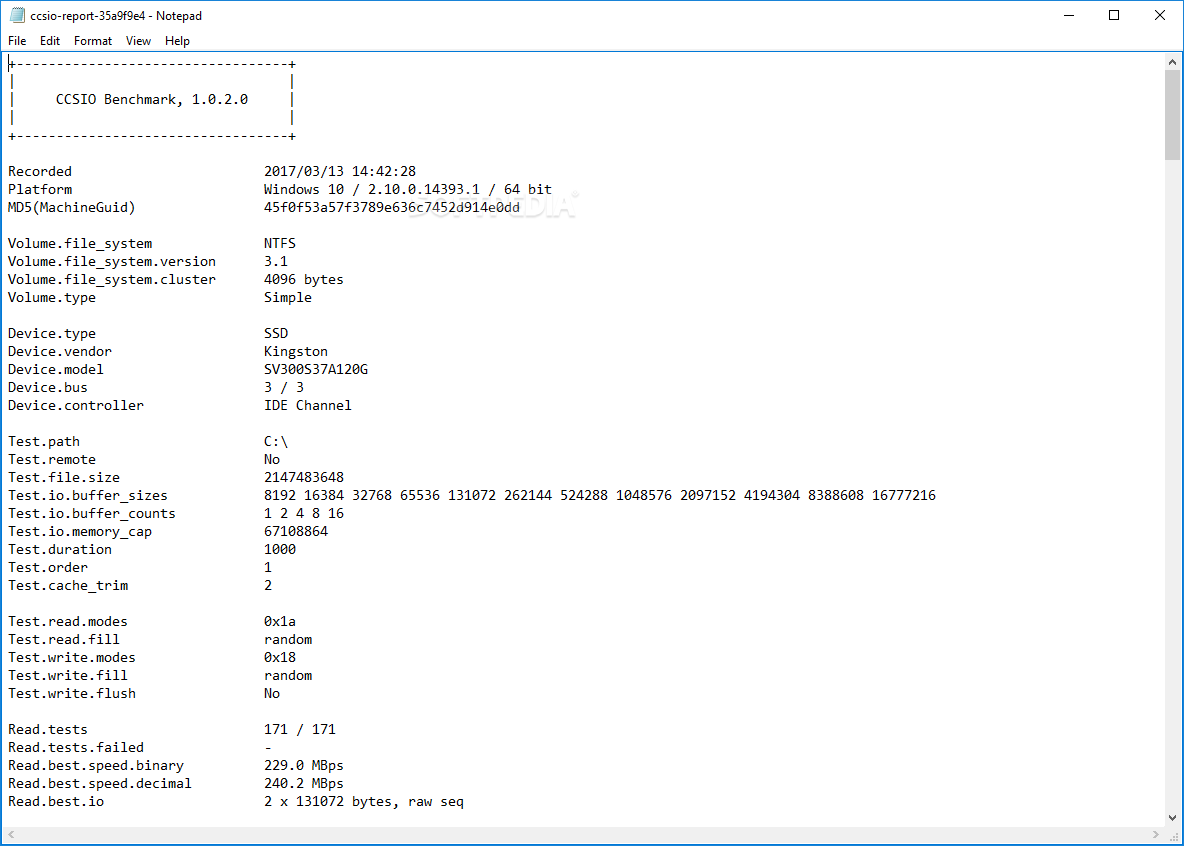Click the 'Kingston' vendor value
This screenshot has width=1184, height=846.
296,351
